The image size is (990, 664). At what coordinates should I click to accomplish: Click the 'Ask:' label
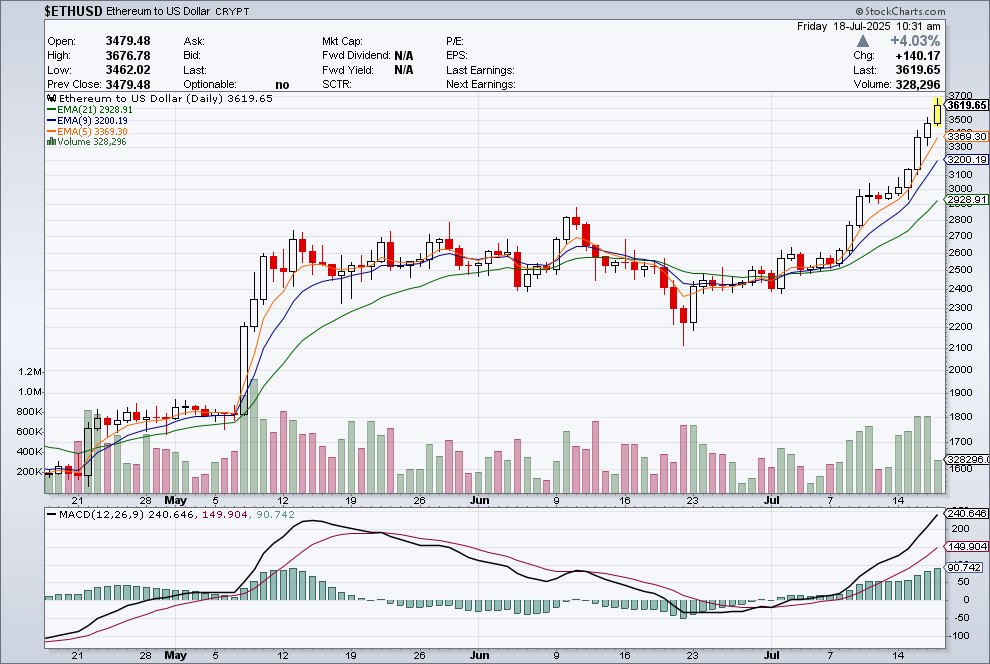[x=194, y=41]
